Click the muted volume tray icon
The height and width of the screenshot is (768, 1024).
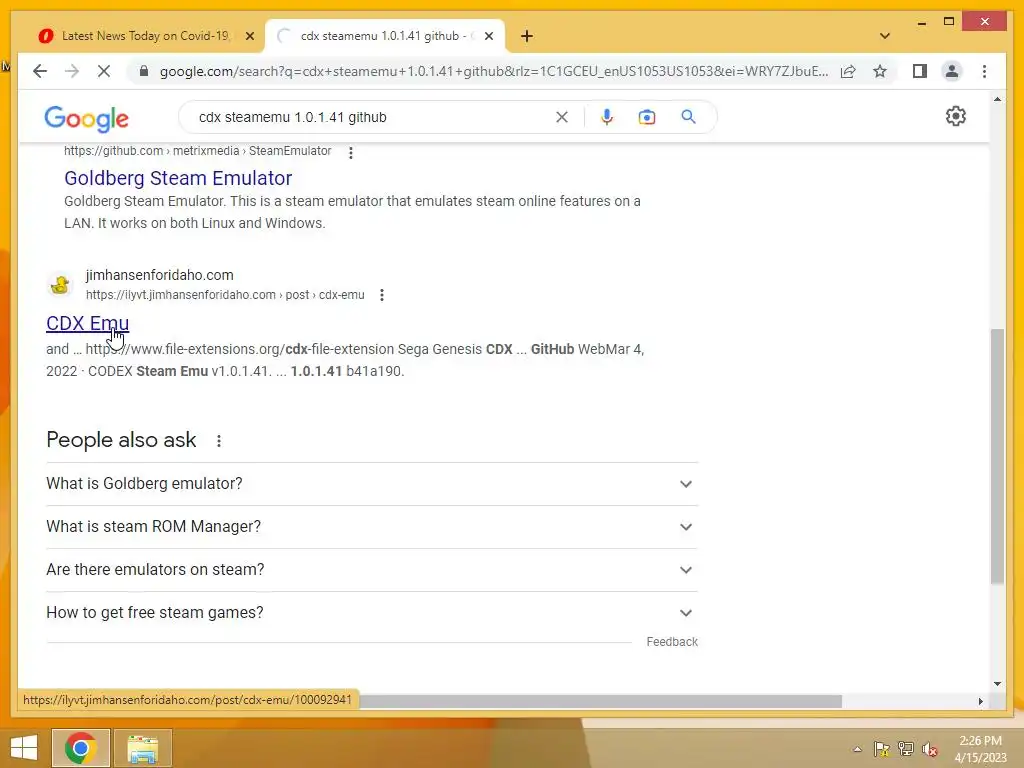click(x=929, y=749)
